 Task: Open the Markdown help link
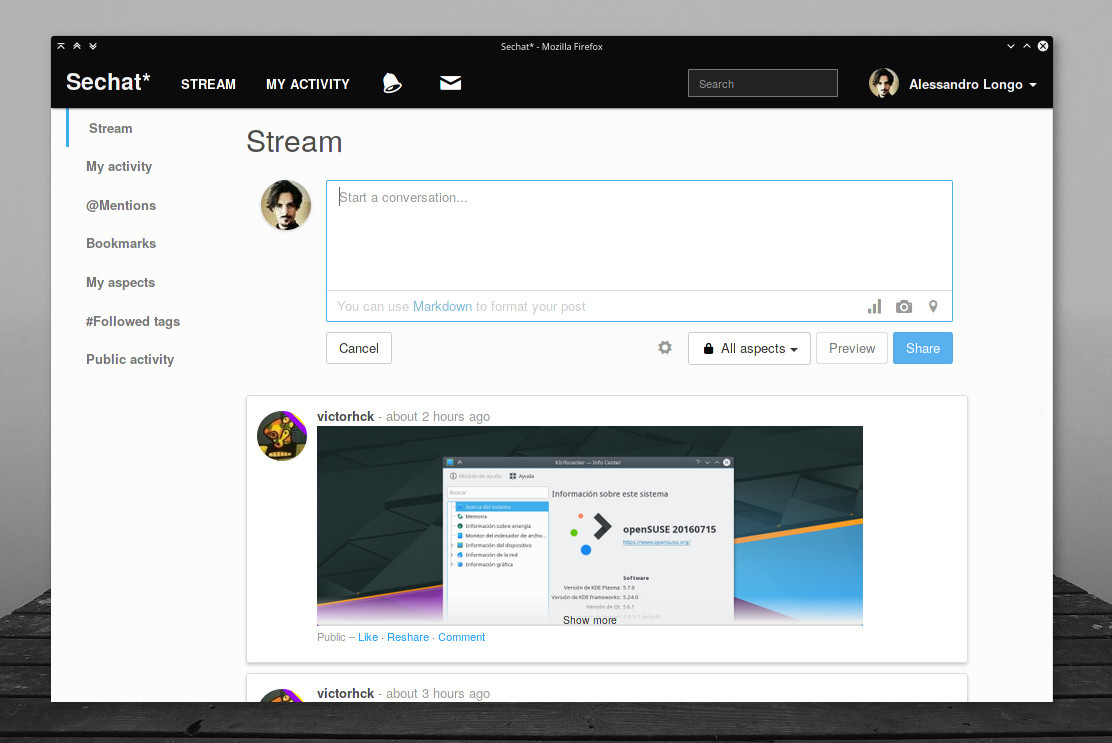pyautogui.click(x=442, y=306)
